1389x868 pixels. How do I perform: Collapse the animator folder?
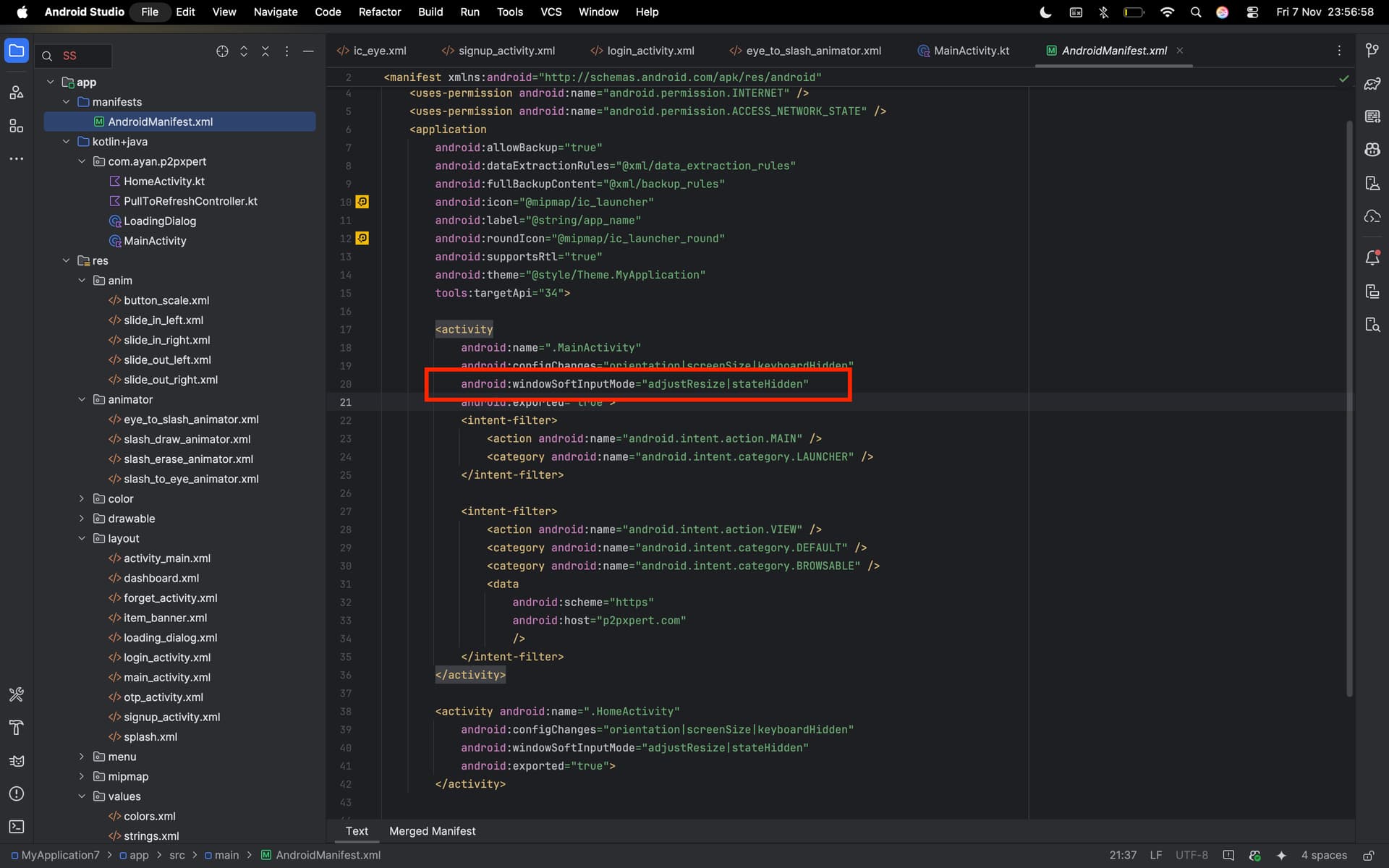82,399
